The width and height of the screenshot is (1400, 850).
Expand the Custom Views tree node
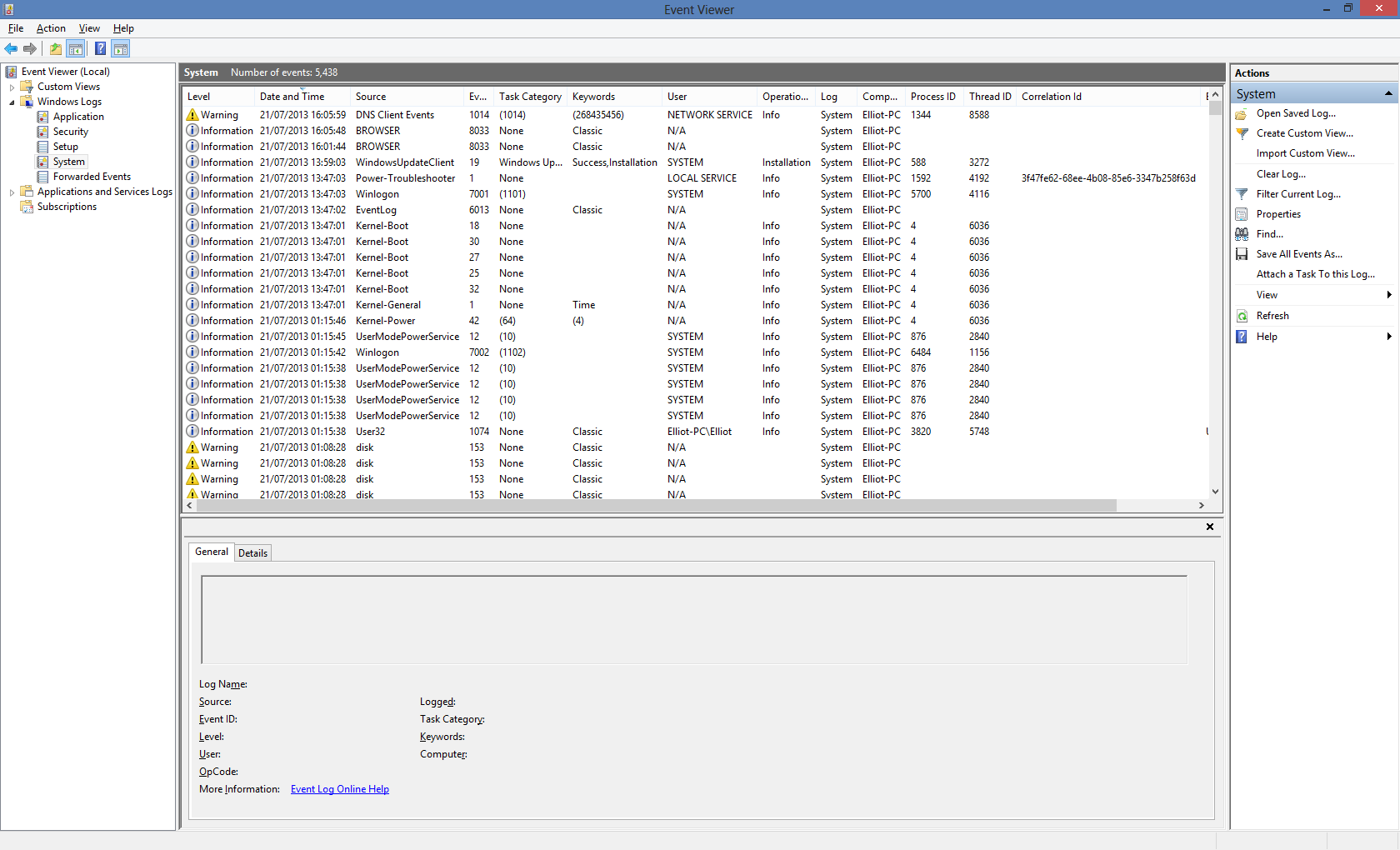click(x=12, y=87)
